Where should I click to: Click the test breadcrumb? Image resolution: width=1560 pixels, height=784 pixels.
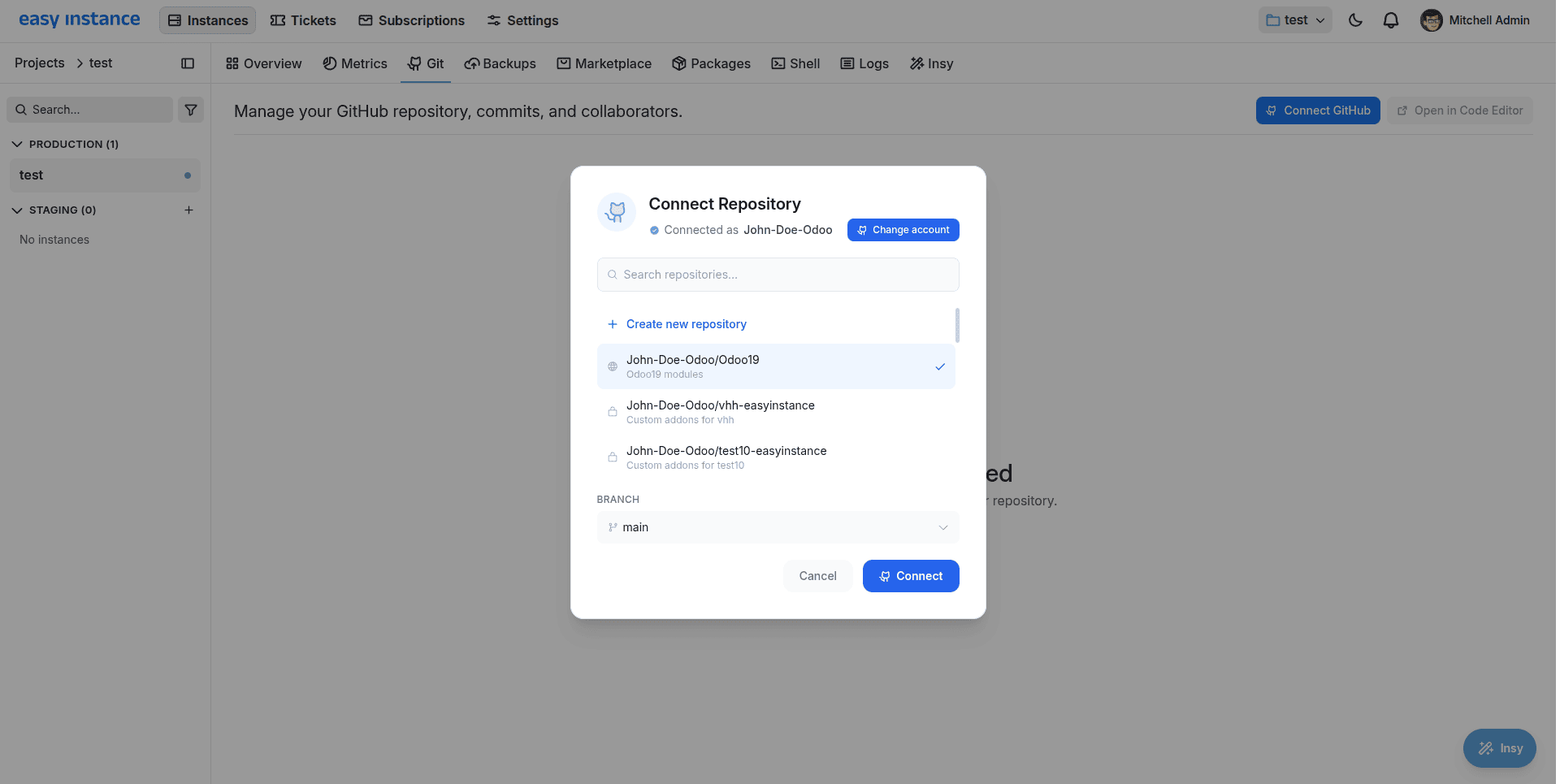point(101,63)
